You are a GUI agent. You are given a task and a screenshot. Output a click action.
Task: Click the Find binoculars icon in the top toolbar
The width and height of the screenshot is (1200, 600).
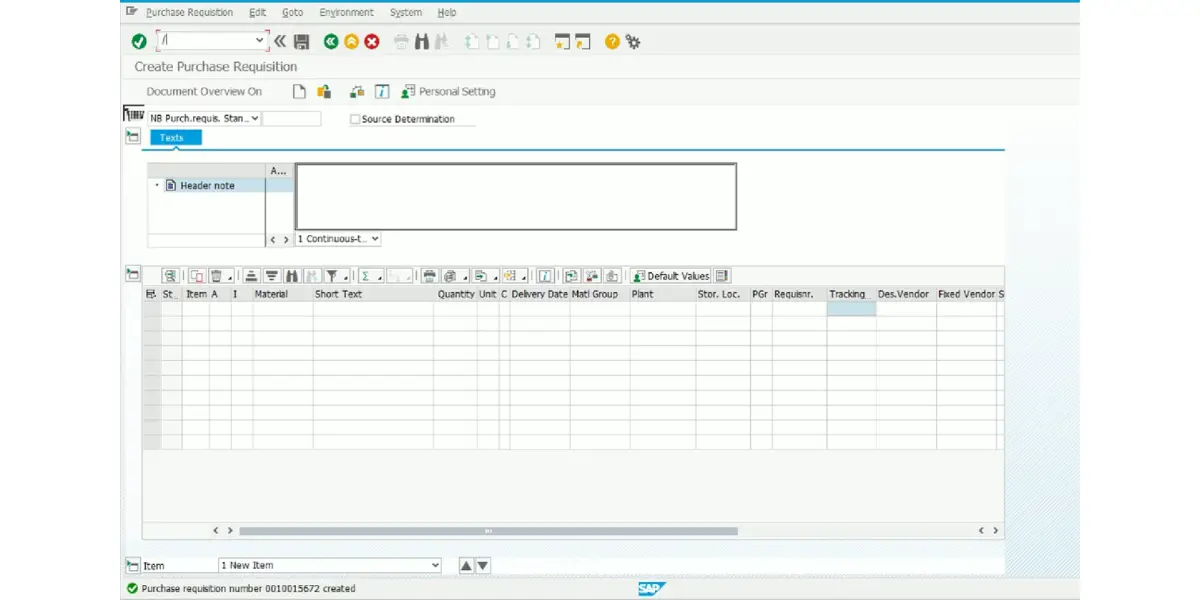[x=421, y=41]
